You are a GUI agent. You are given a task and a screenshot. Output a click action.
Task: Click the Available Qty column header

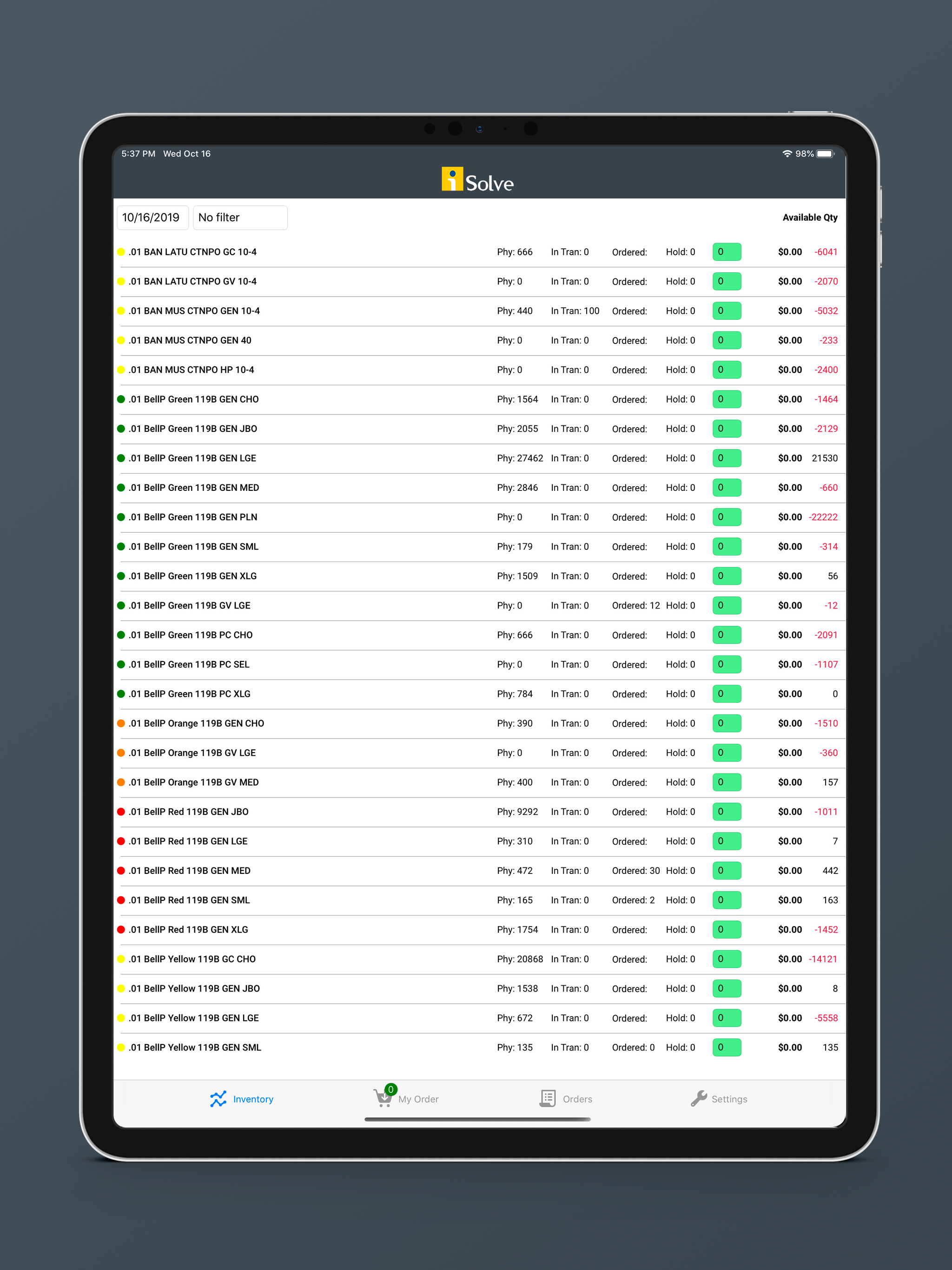[x=810, y=218]
